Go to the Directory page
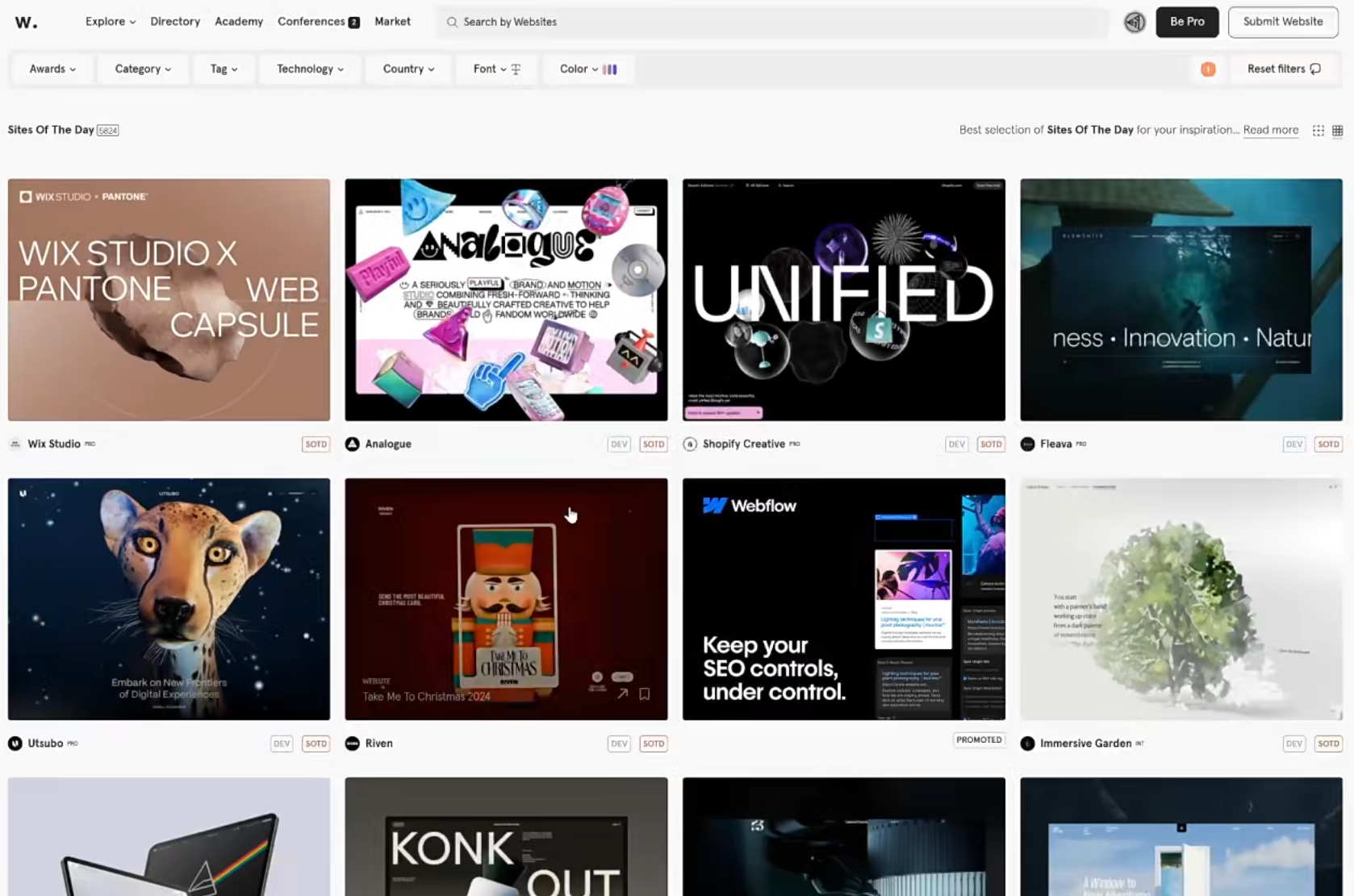 (175, 22)
